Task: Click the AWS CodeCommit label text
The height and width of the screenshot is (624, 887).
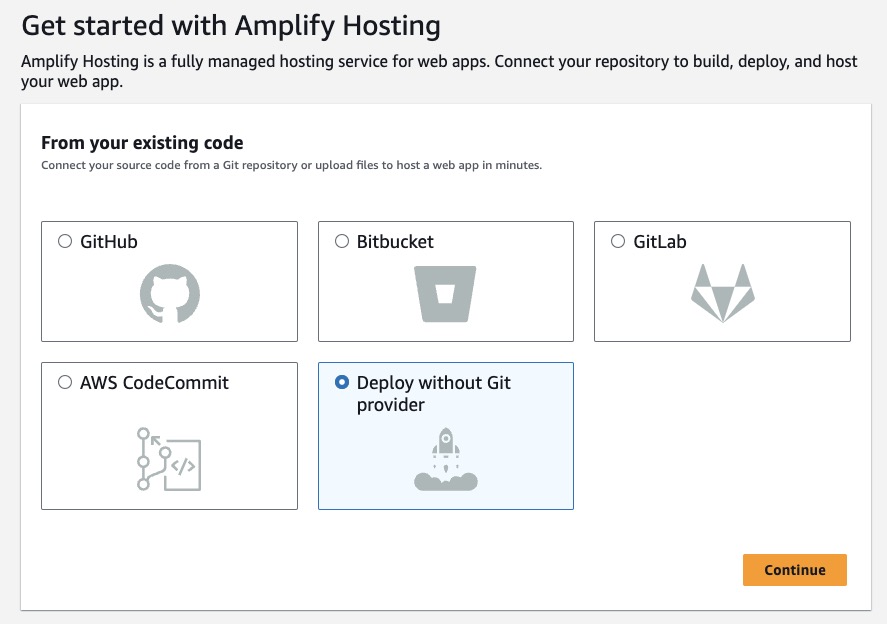Action: tap(154, 383)
